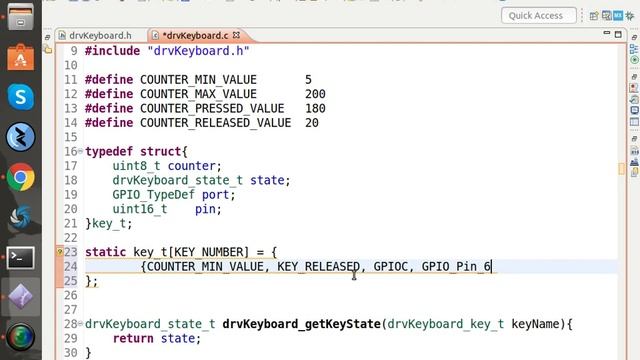Restore the middle right minimized view stack
Image resolution: width=640 pixels, height=360 pixels.
(634, 77)
